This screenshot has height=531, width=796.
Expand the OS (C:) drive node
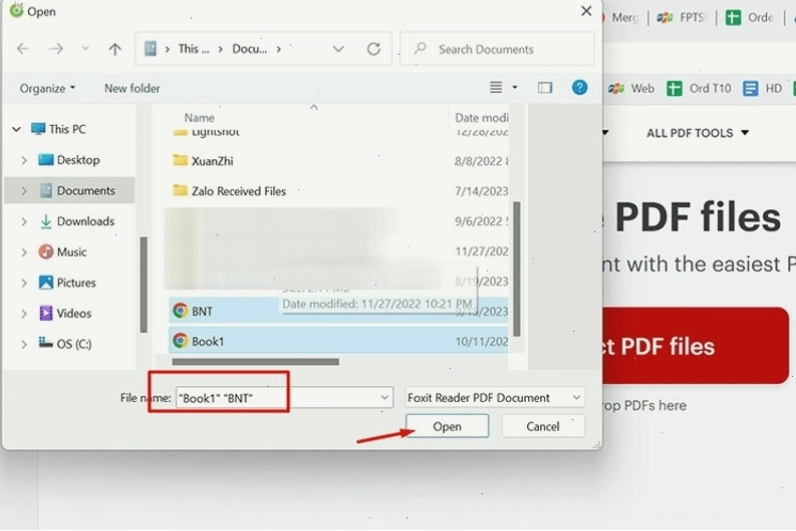coord(24,344)
